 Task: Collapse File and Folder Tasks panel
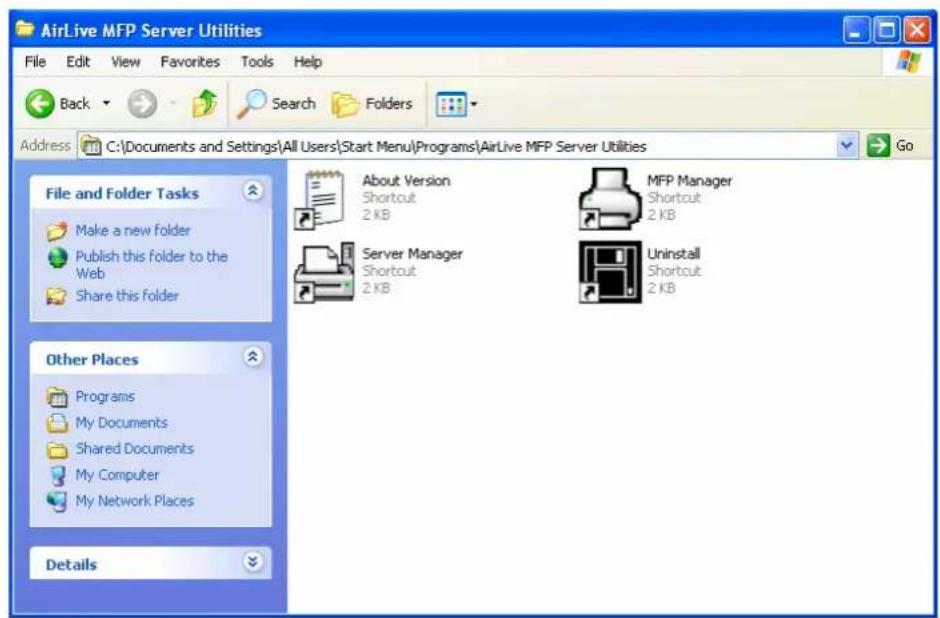tap(253, 191)
